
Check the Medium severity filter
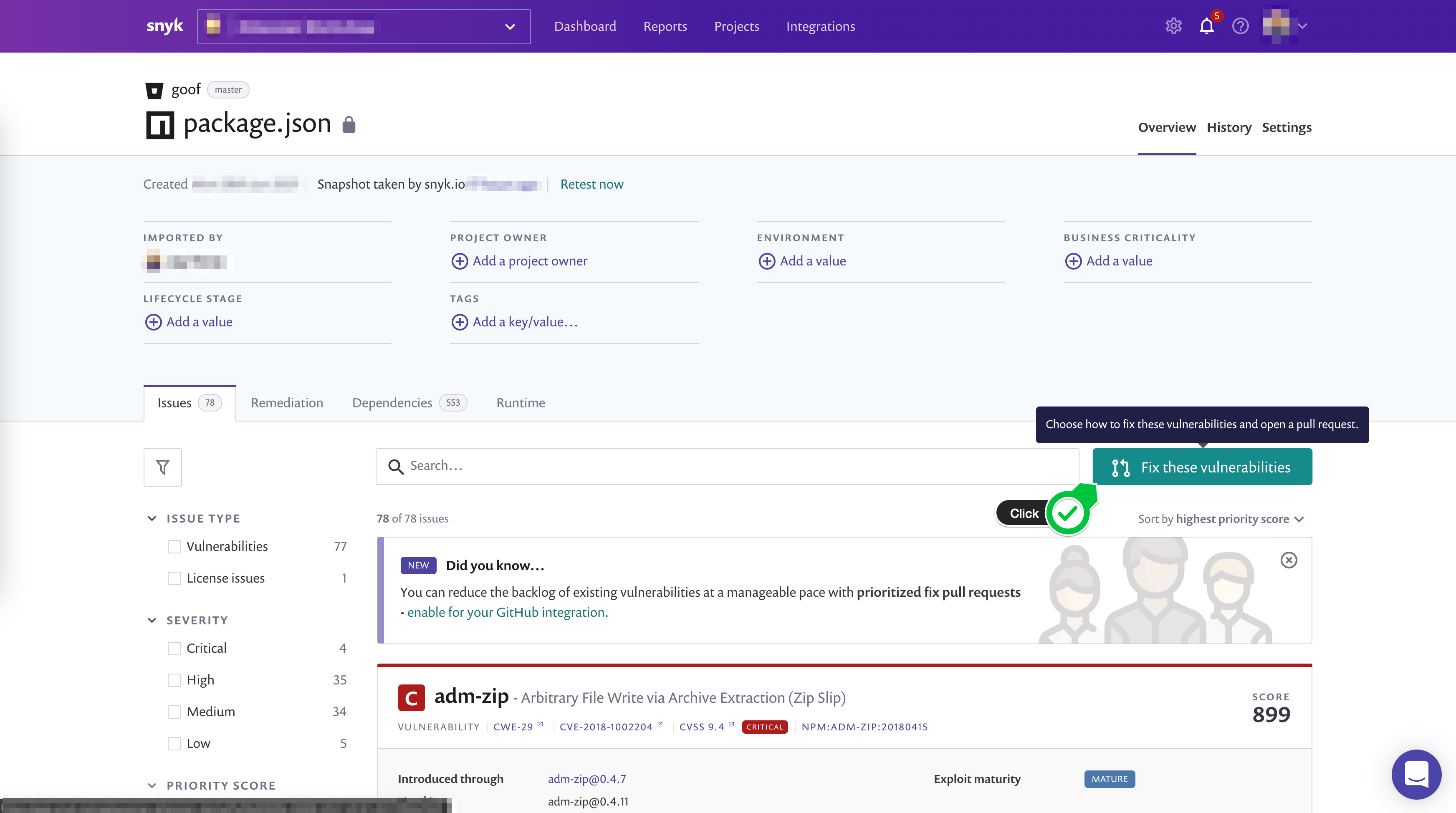174,711
